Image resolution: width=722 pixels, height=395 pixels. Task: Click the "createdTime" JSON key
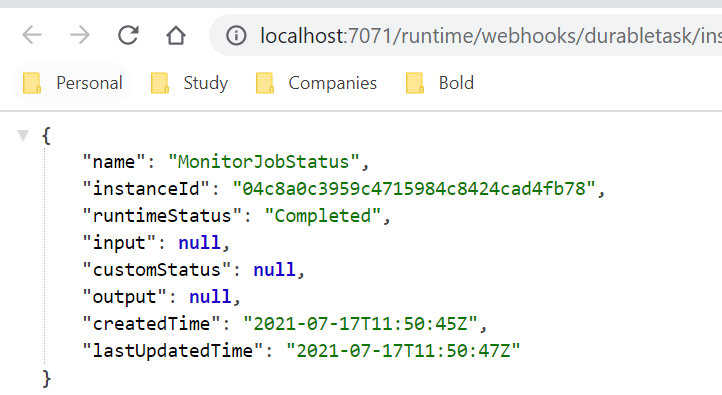[x=151, y=324]
